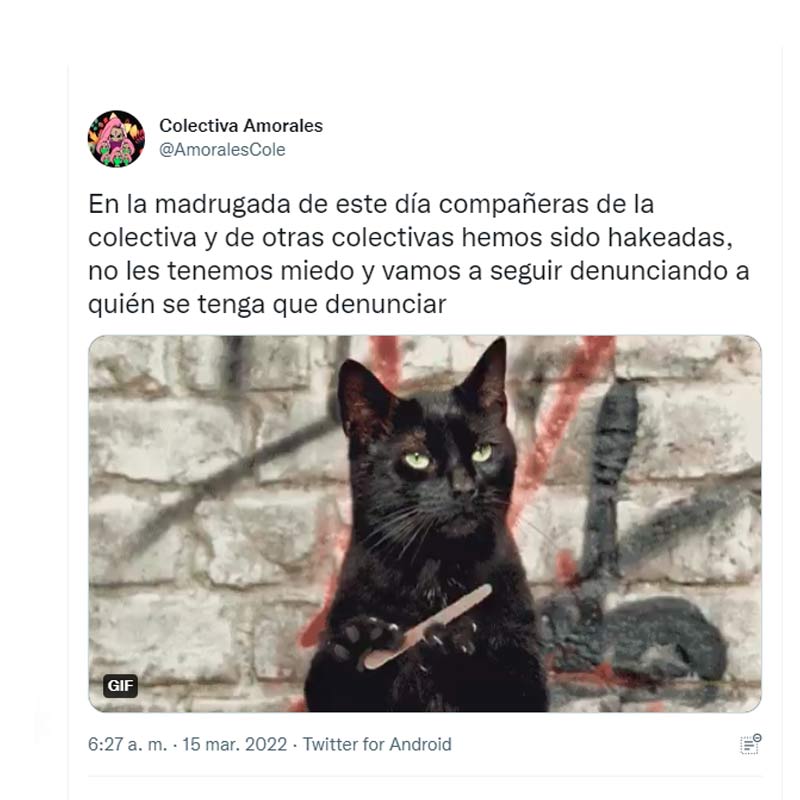Click the cat's face in the GIF
The width and height of the screenshot is (800, 800).
click(x=443, y=472)
